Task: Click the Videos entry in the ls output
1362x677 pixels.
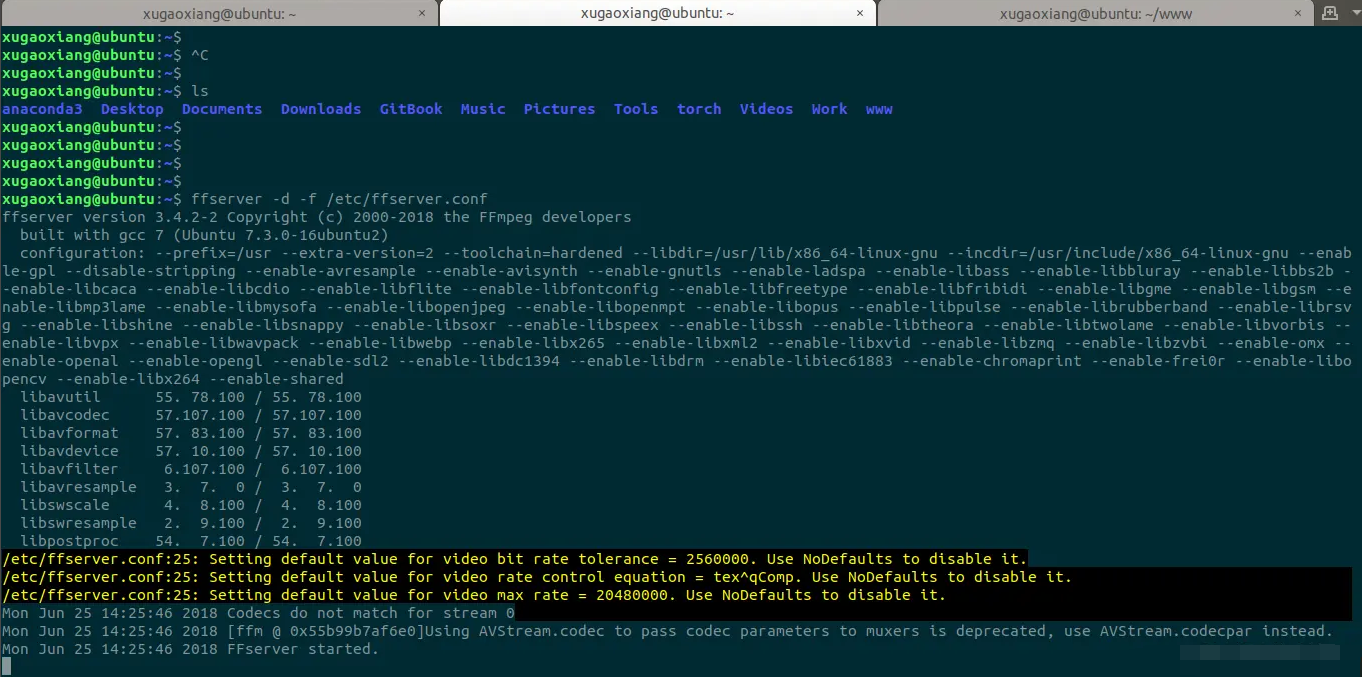Action: tap(766, 109)
